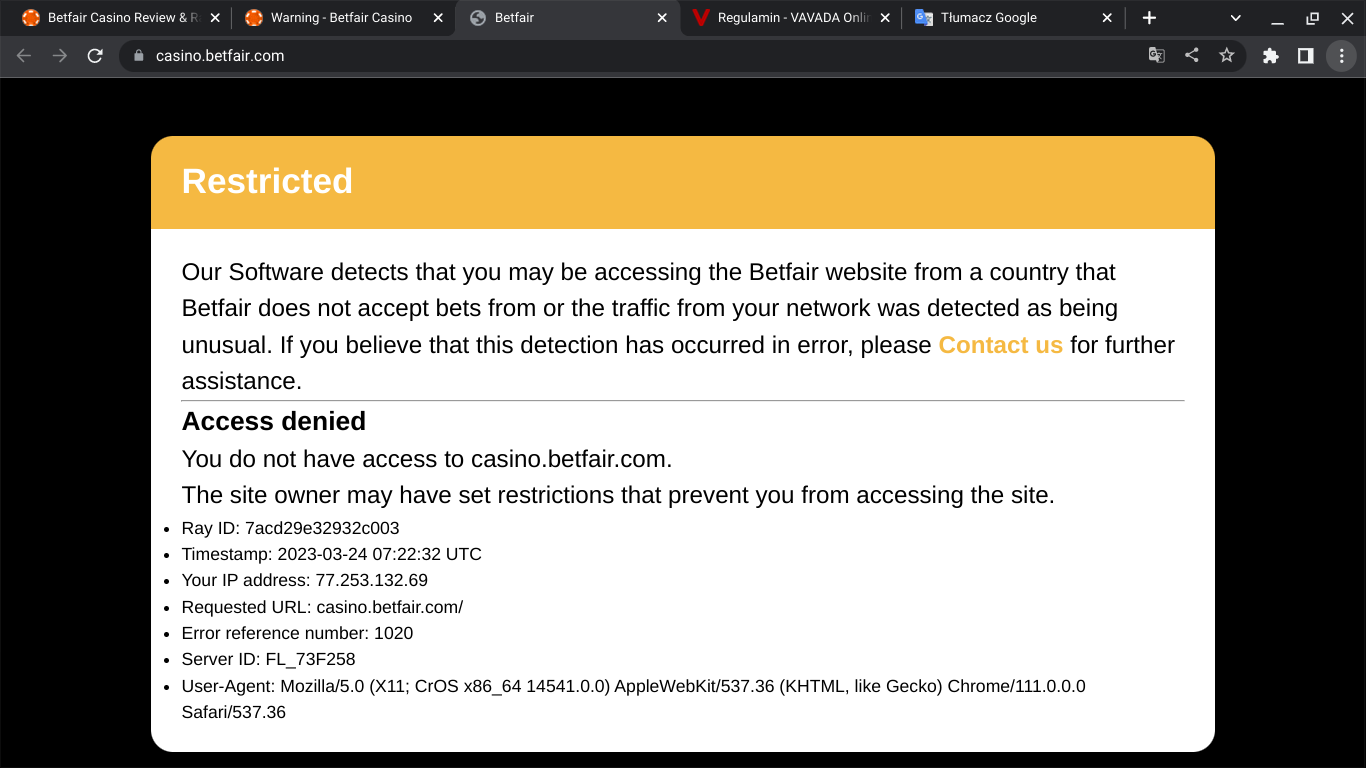Screen dimensions: 1366x768
Task: Open a new tab
Action: [x=1149, y=18]
